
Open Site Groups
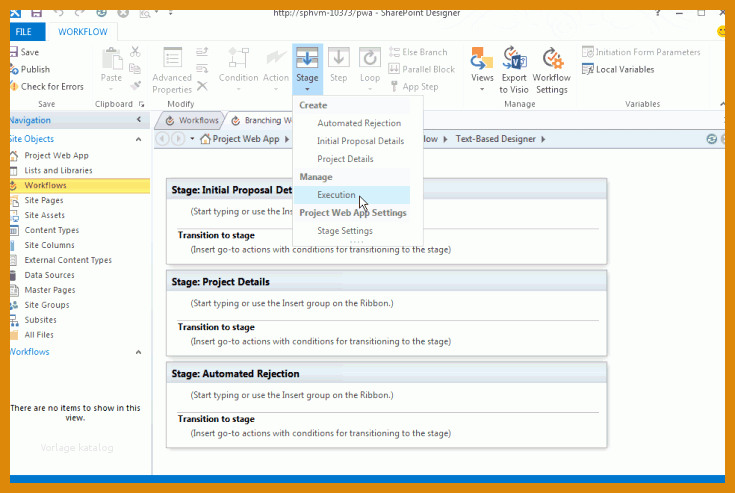pyautogui.click(x=47, y=305)
